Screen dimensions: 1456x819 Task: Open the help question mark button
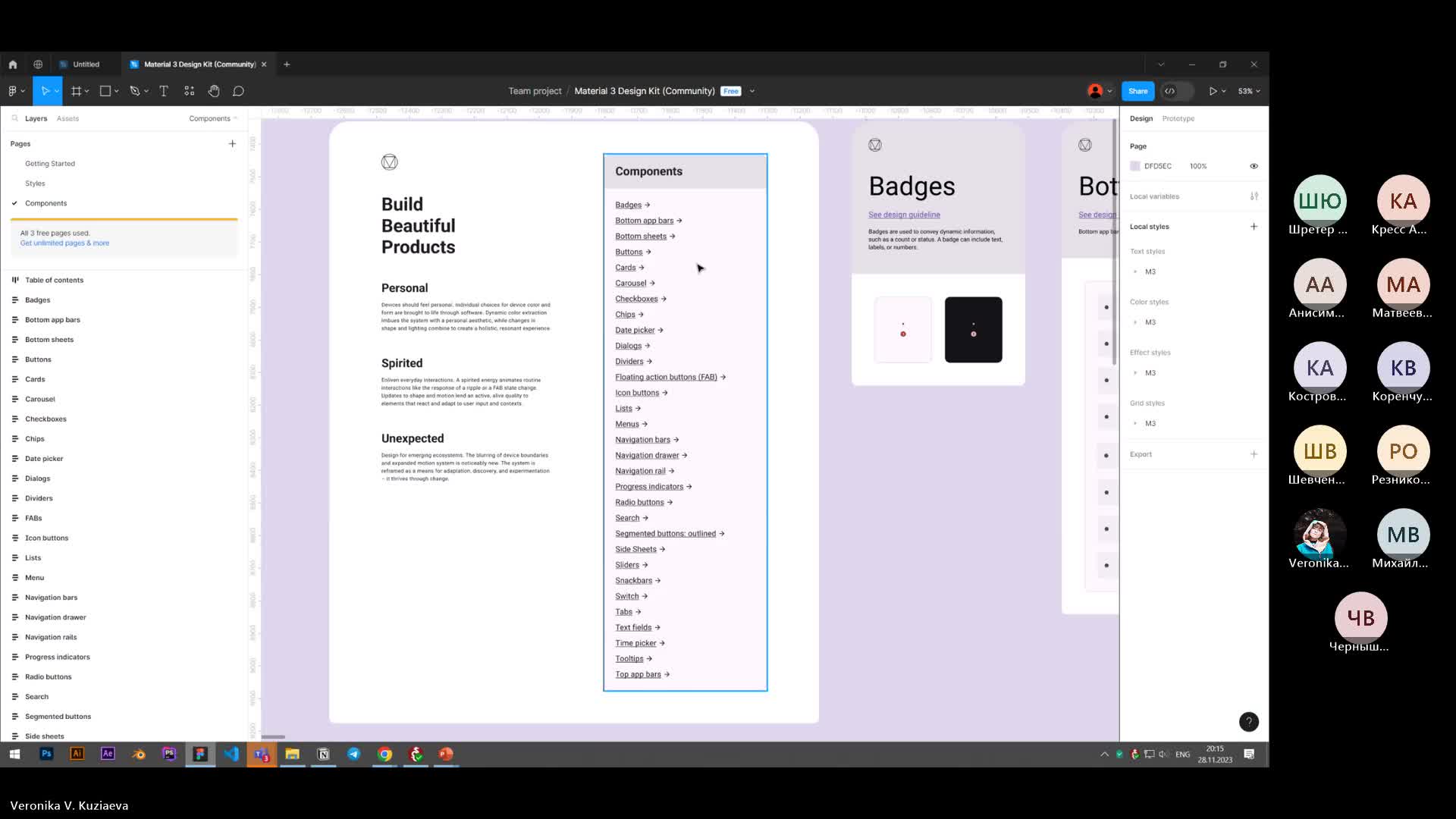(x=1248, y=722)
